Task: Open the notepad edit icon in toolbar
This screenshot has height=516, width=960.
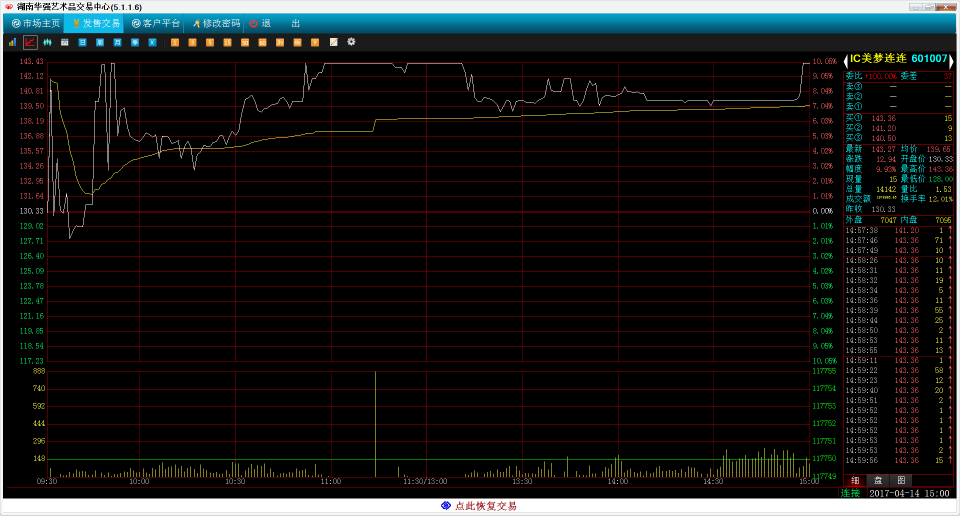Action: (334, 42)
